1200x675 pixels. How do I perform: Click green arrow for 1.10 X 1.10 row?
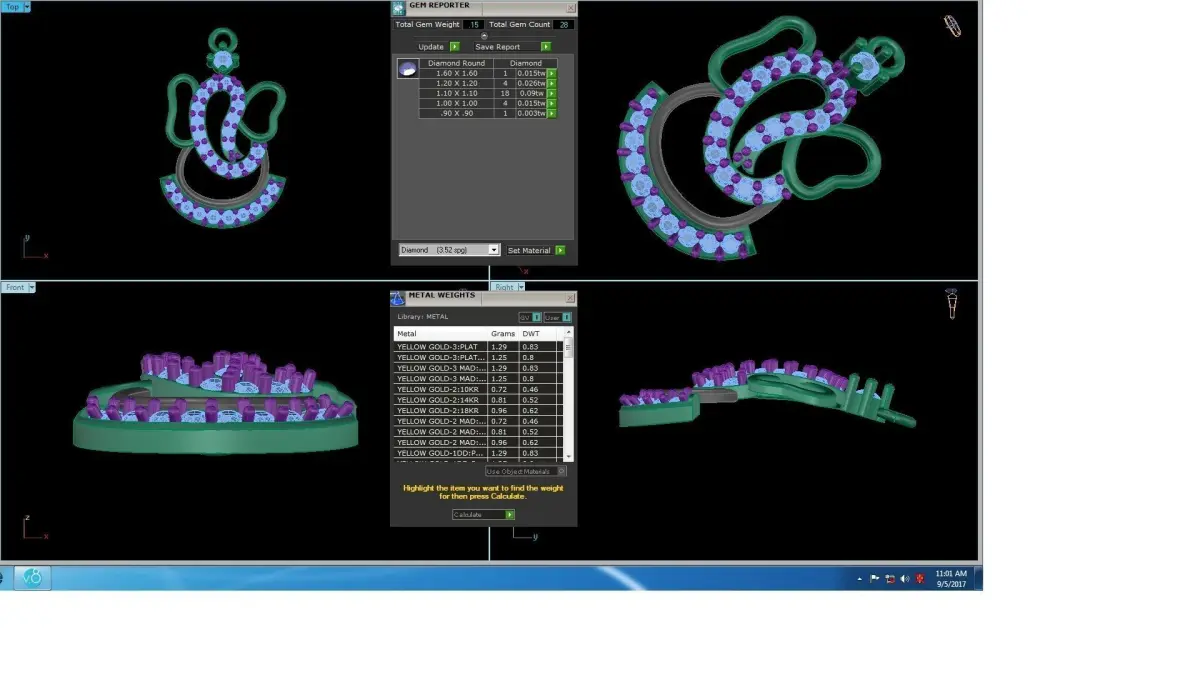pos(551,93)
